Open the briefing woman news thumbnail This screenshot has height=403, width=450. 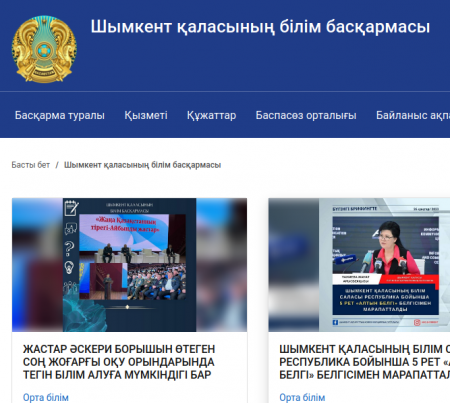coord(359,265)
